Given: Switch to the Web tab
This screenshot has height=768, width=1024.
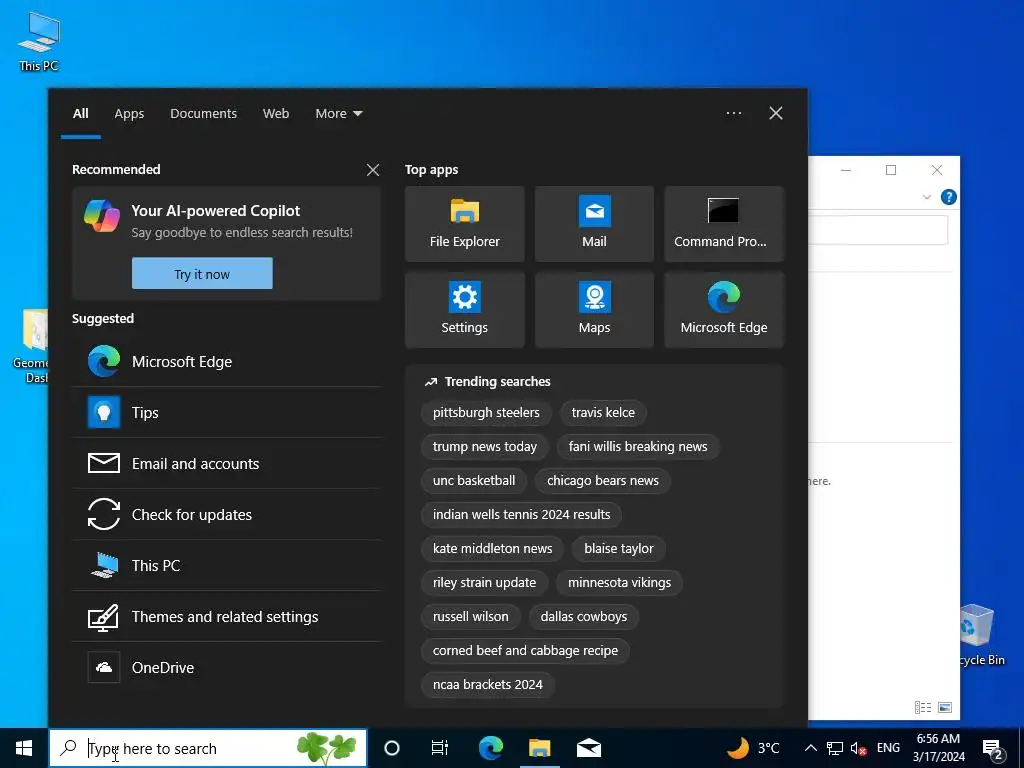Looking at the screenshot, I should tap(276, 114).
